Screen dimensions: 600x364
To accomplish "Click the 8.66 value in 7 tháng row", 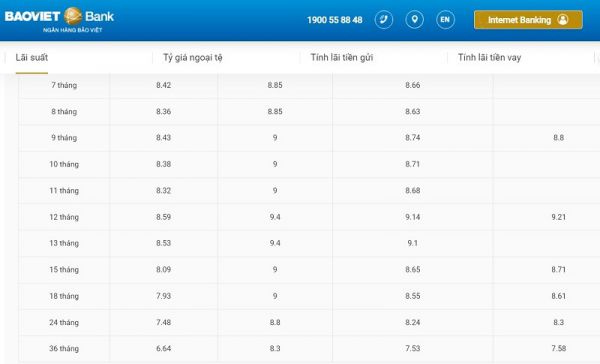I will tap(412, 85).
